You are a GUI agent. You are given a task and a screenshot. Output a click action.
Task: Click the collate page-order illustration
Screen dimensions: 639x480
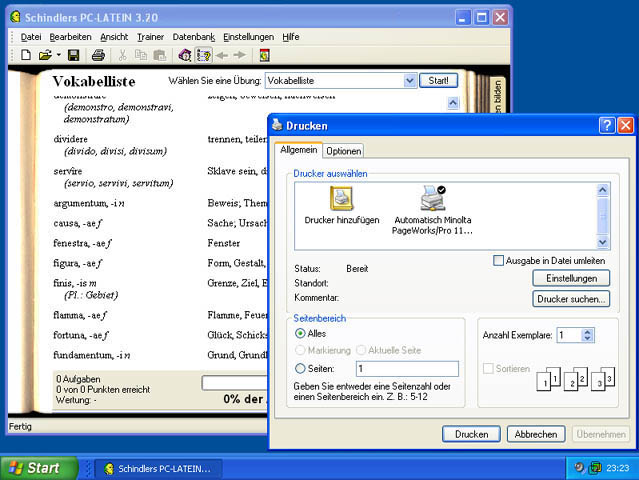(575, 379)
